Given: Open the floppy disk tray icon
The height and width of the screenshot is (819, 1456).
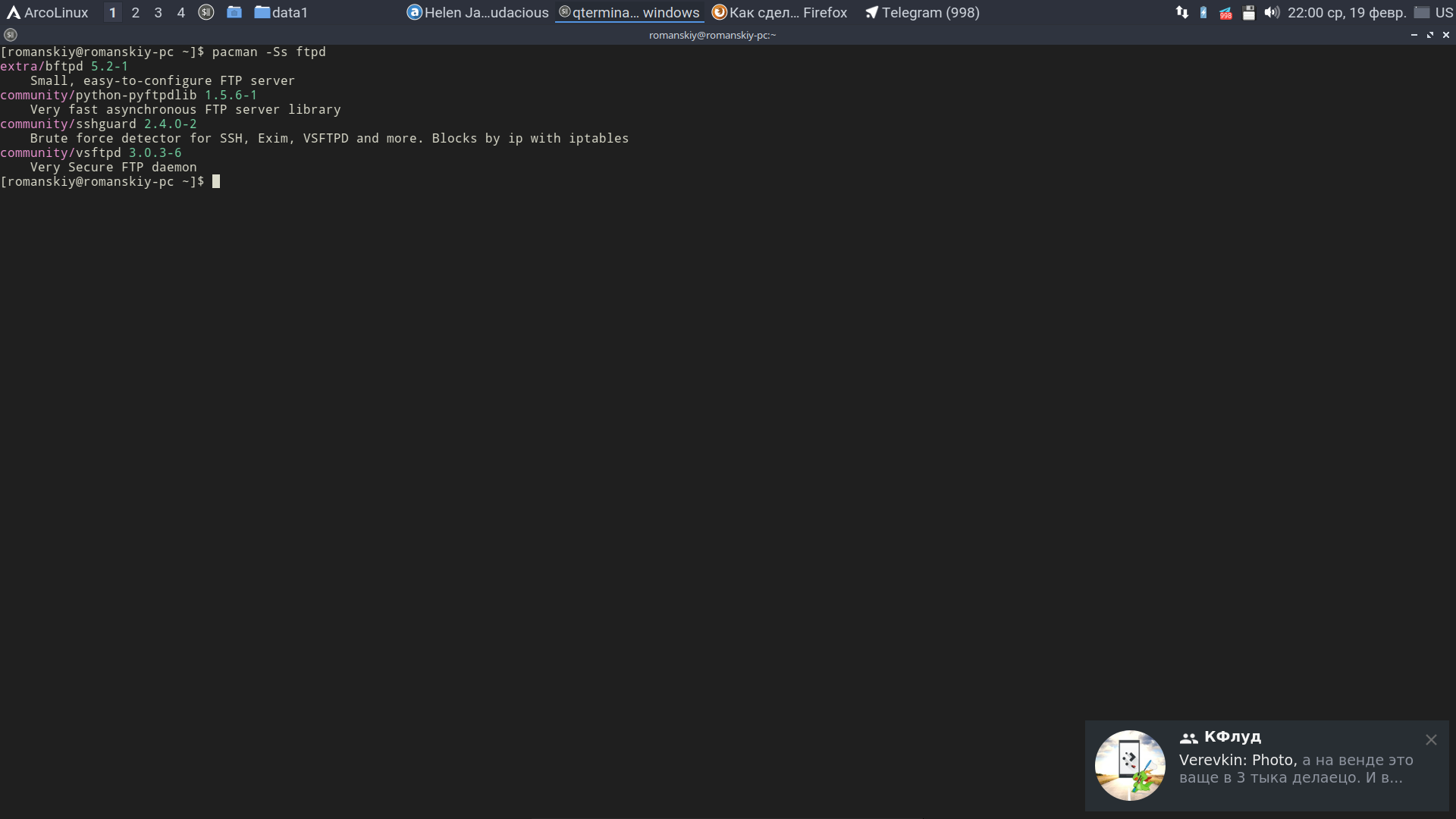Looking at the screenshot, I should tap(1248, 12).
